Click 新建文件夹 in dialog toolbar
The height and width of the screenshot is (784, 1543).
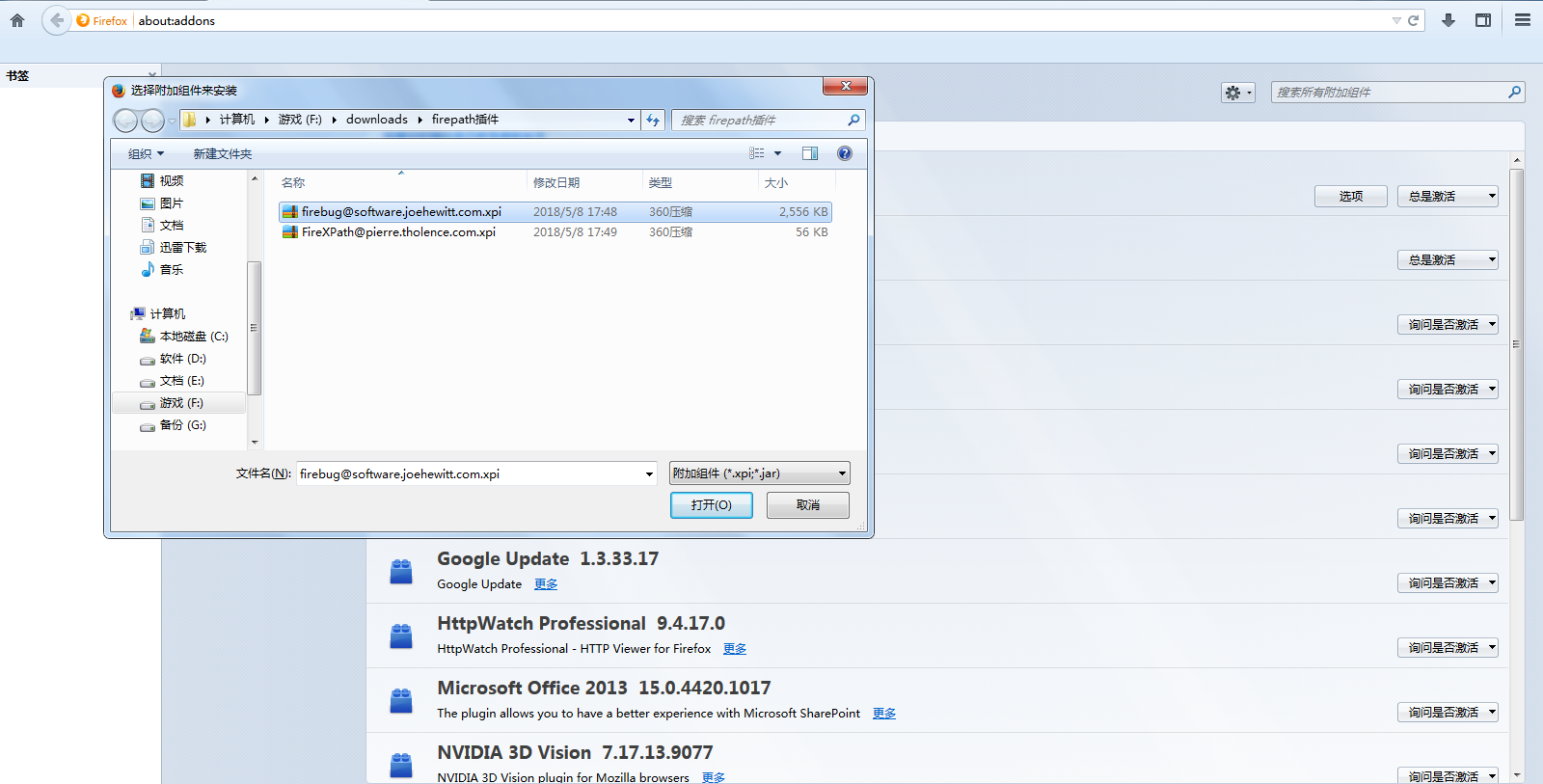click(222, 153)
